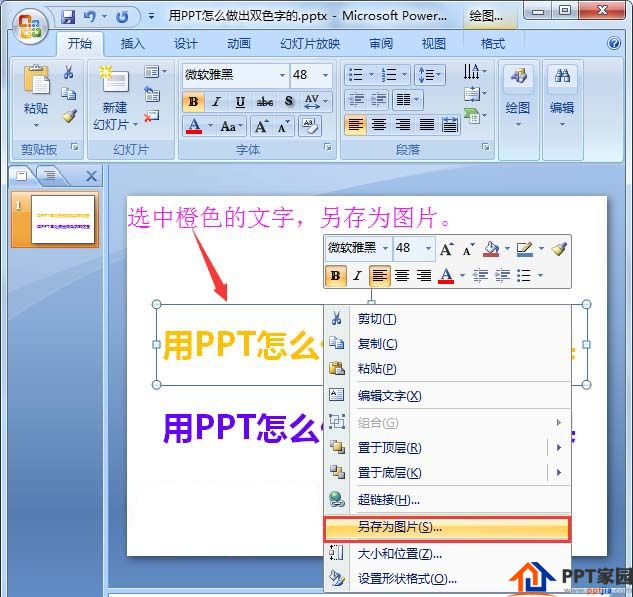Redo the last action
This screenshot has width=633, height=597.
122,17
